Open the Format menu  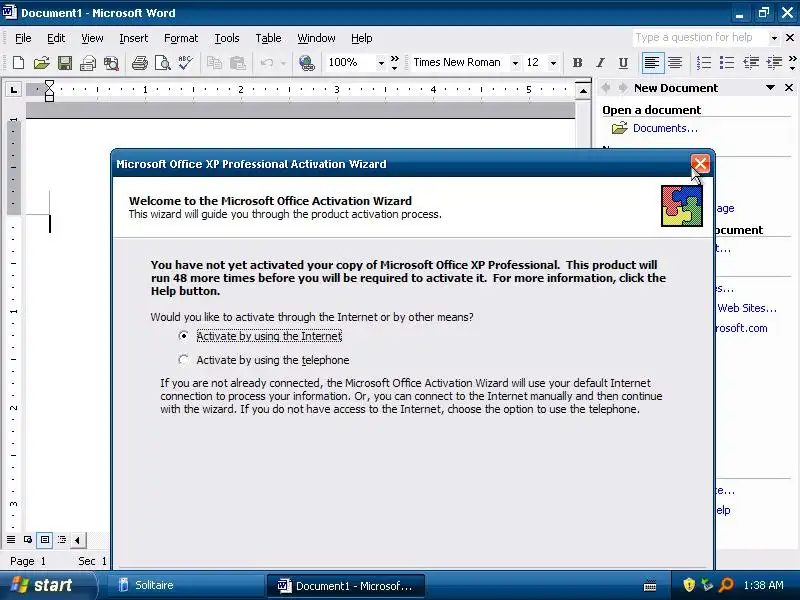pyautogui.click(x=181, y=38)
